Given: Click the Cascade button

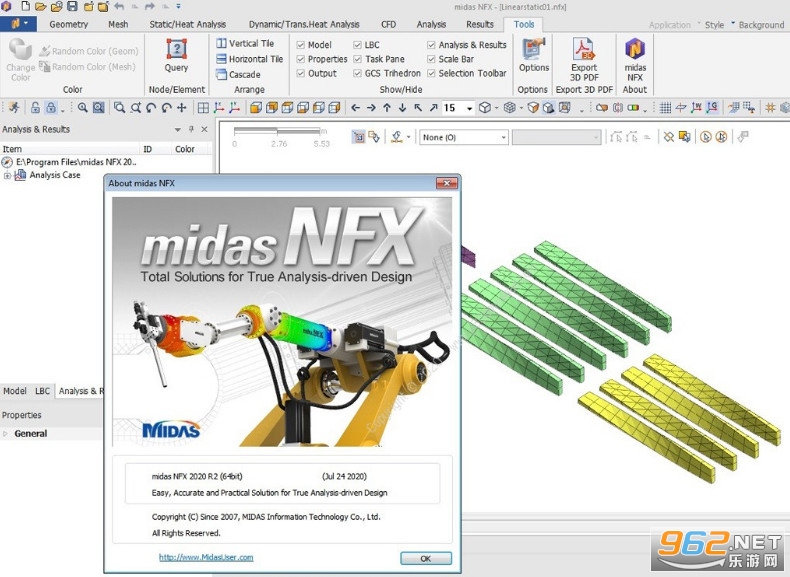Looking at the screenshot, I should click(238, 75).
